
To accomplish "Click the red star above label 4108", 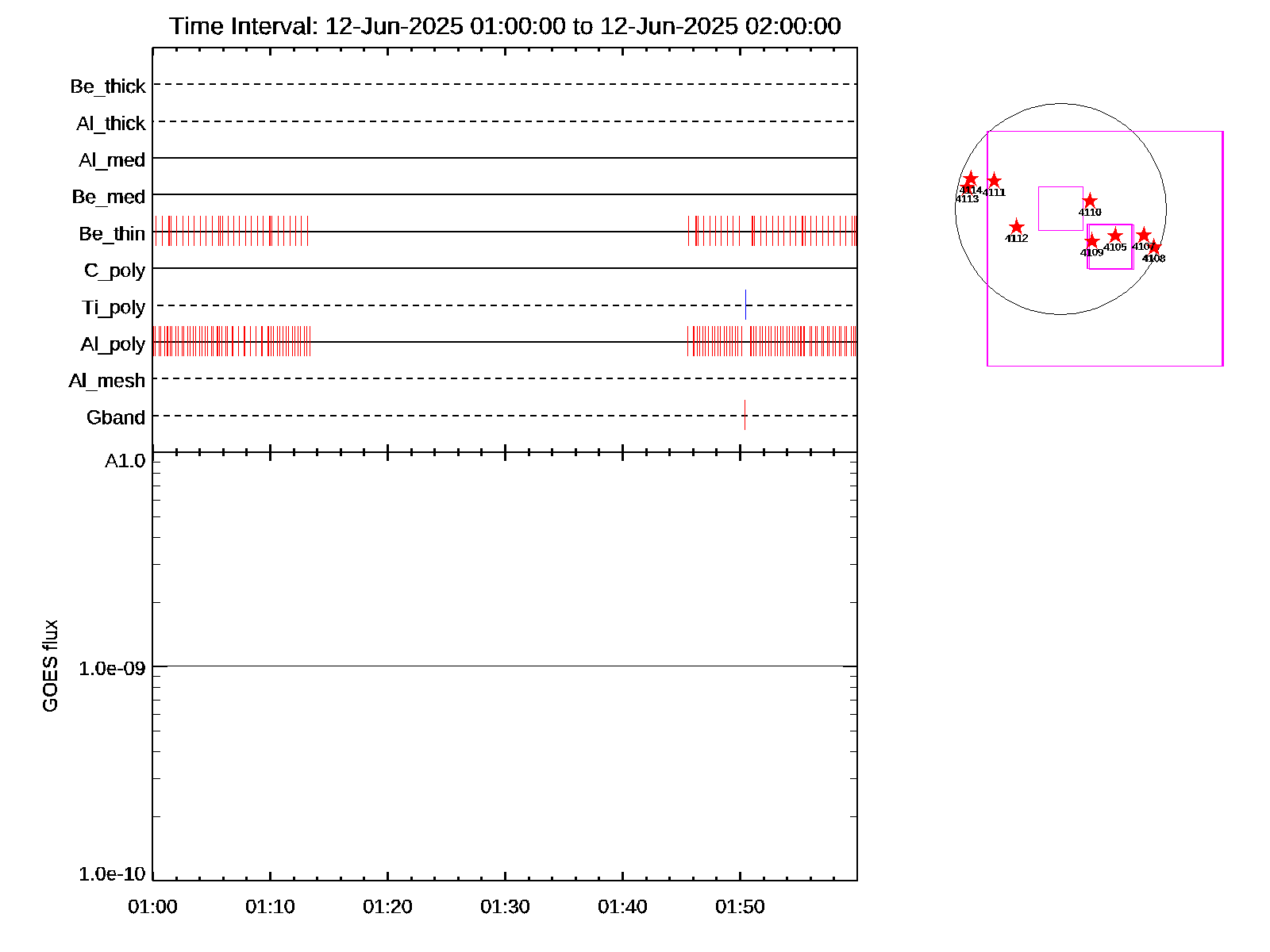I will pos(1154,248).
